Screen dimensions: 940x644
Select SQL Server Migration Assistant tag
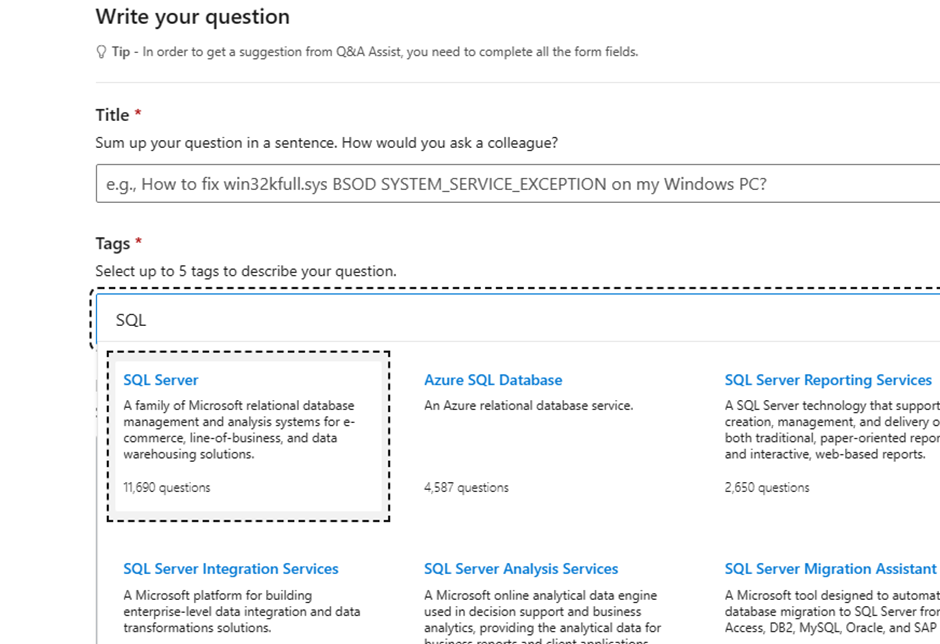point(830,569)
